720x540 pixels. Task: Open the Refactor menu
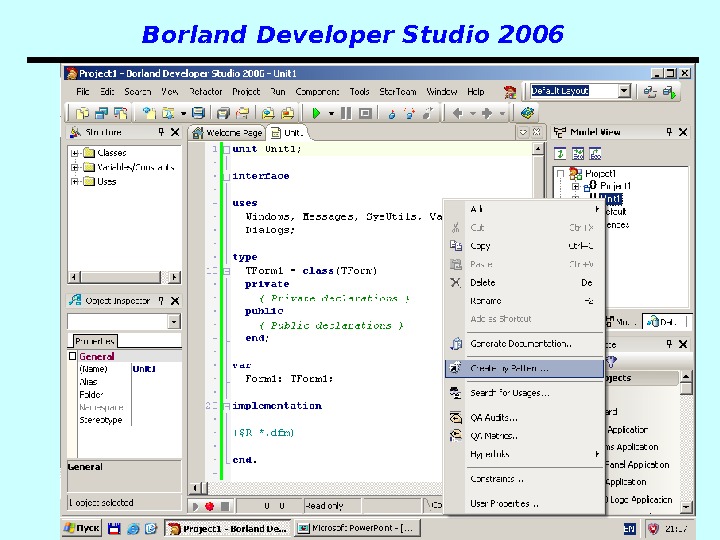tap(206, 92)
